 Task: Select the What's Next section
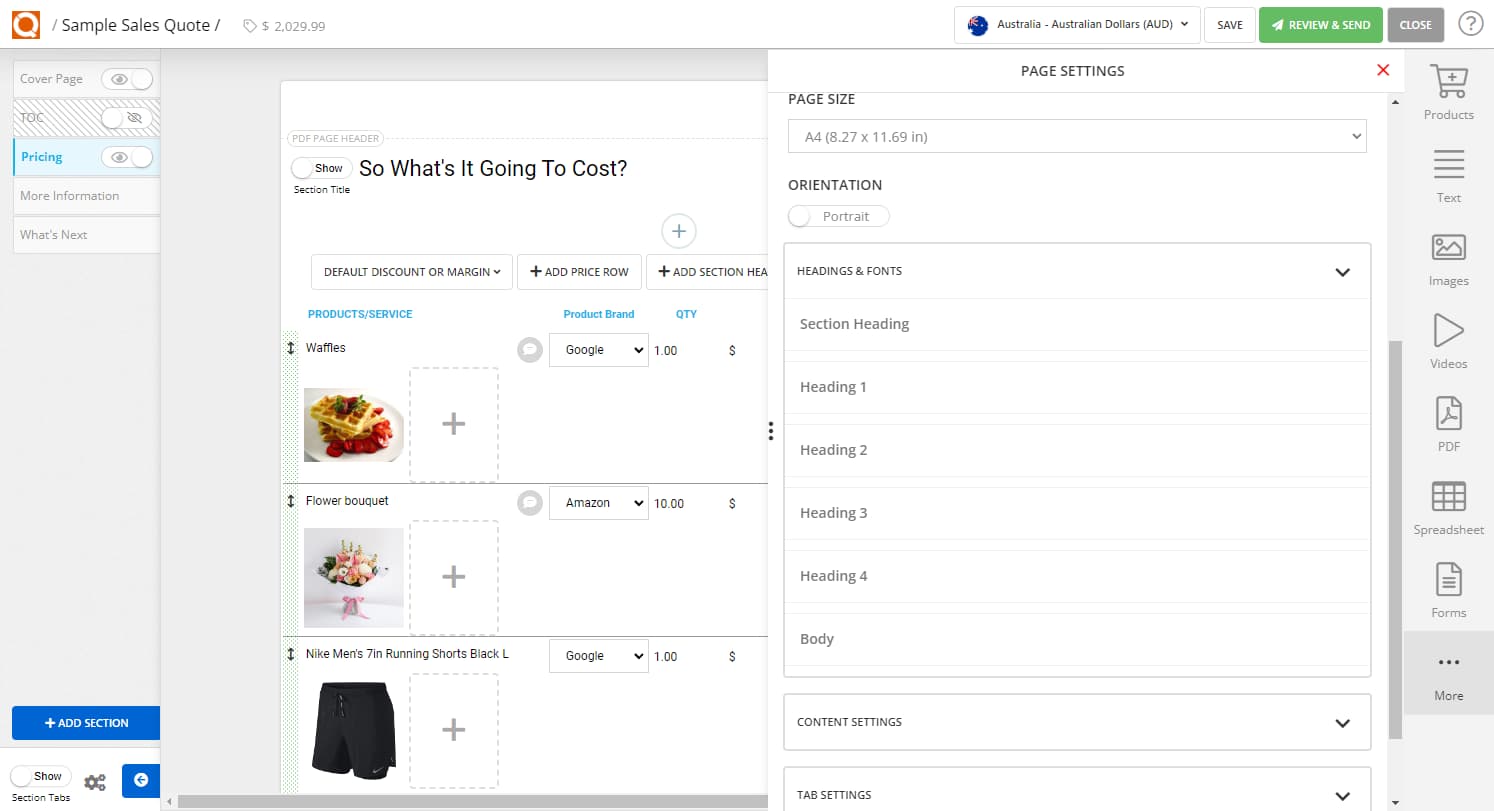point(54,235)
